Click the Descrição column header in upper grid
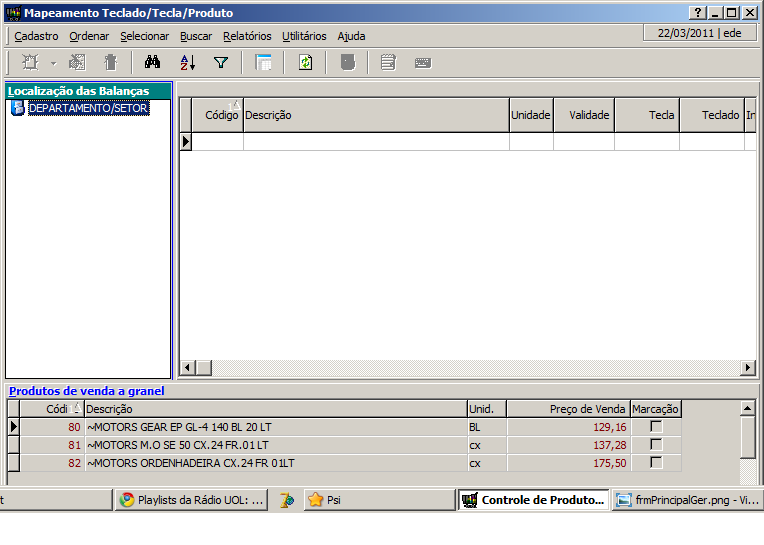 pyautogui.click(x=375, y=115)
